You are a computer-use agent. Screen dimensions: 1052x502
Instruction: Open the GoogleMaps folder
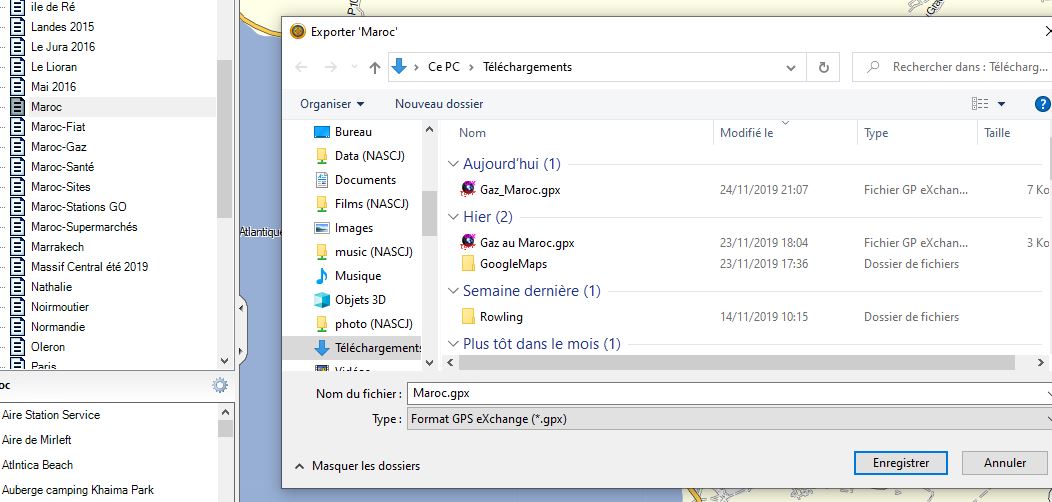513,264
